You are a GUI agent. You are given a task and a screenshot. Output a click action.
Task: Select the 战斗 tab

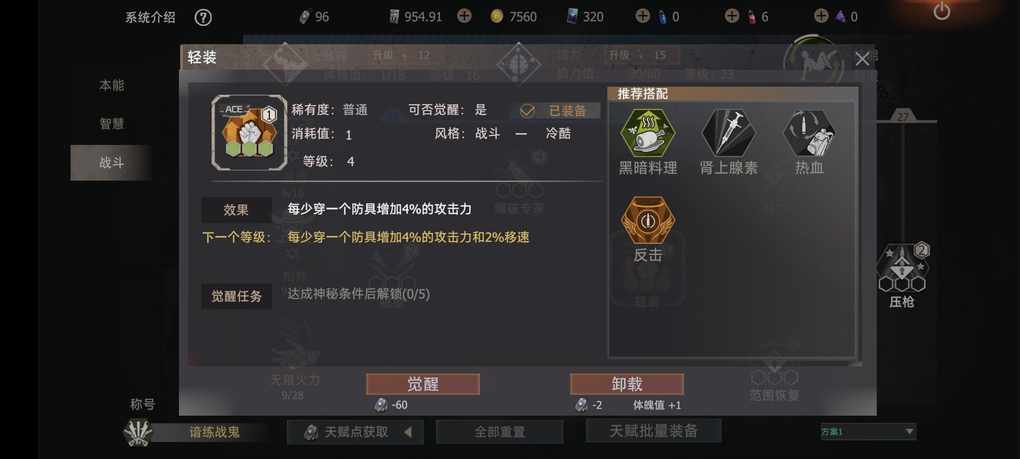click(111, 163)
